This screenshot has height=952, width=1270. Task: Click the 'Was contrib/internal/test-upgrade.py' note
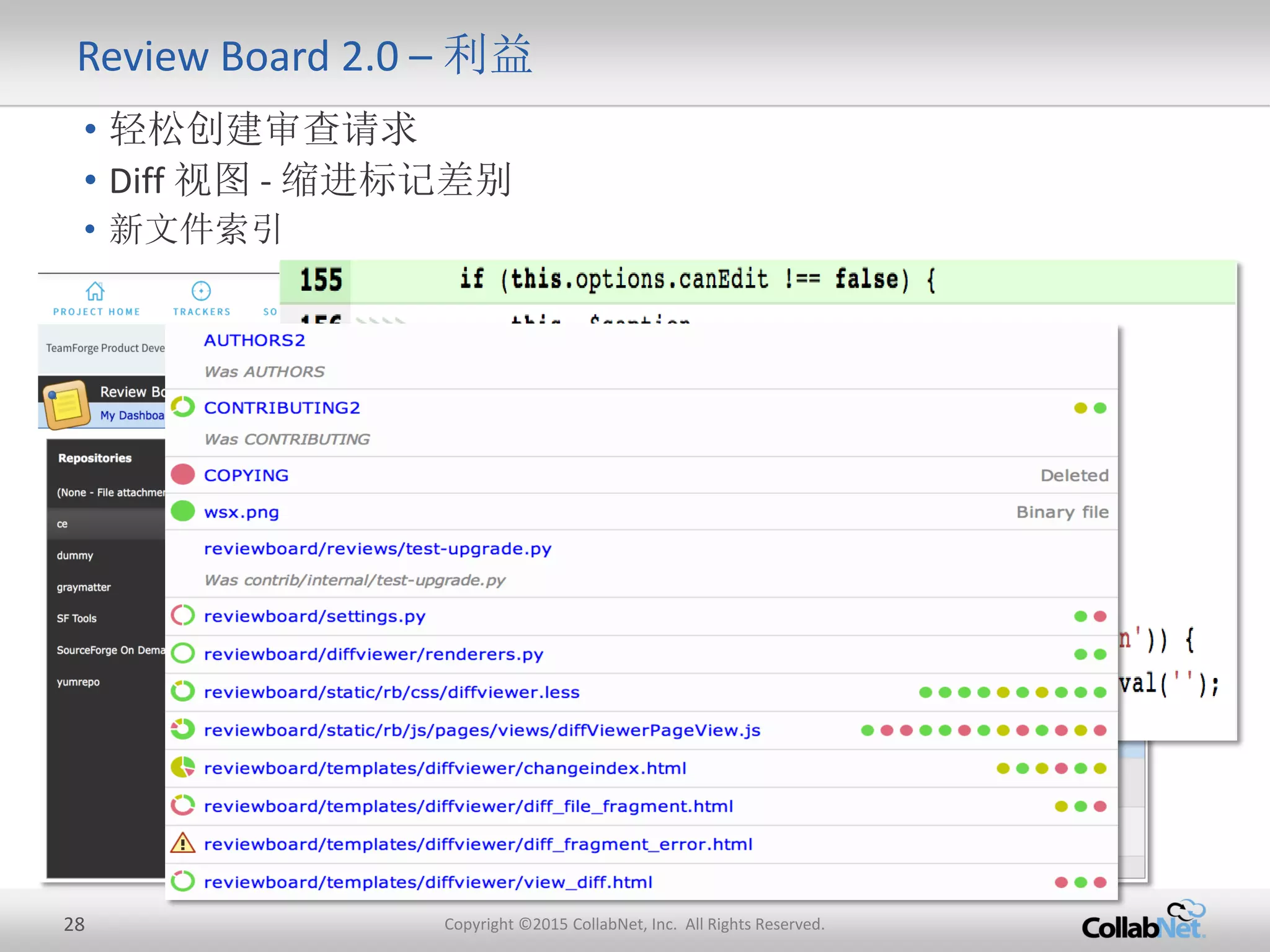click(x=355, y=580)
